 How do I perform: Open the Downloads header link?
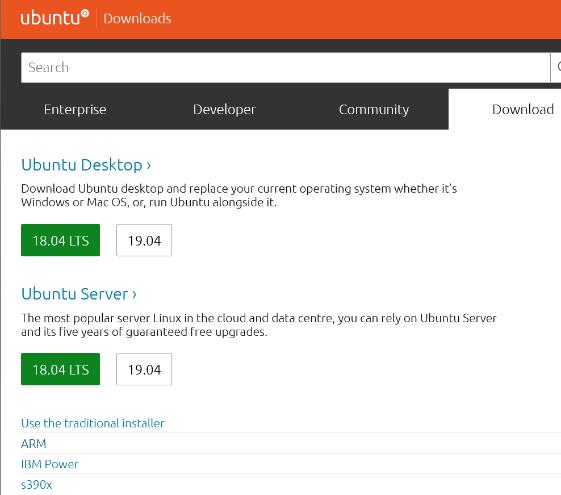137,19
